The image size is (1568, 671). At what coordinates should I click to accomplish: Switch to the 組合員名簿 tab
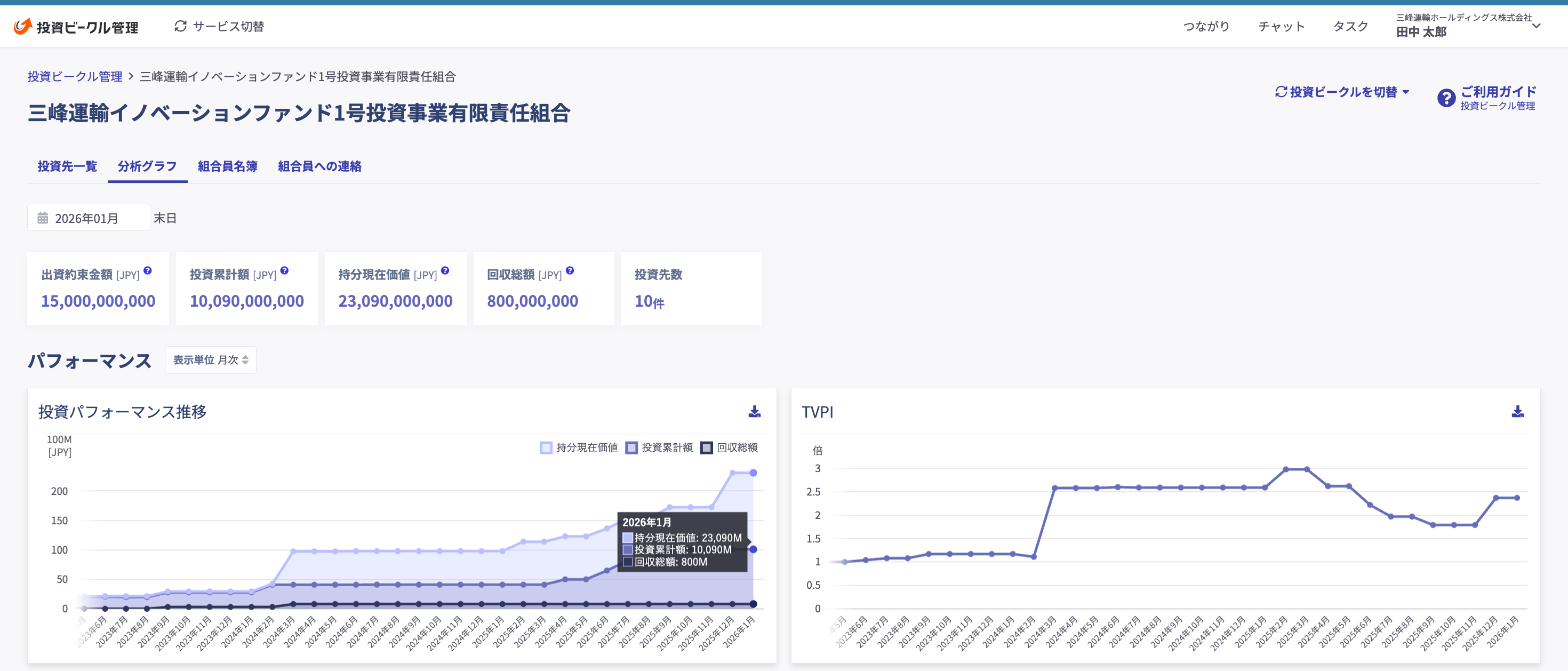[227, 166]
